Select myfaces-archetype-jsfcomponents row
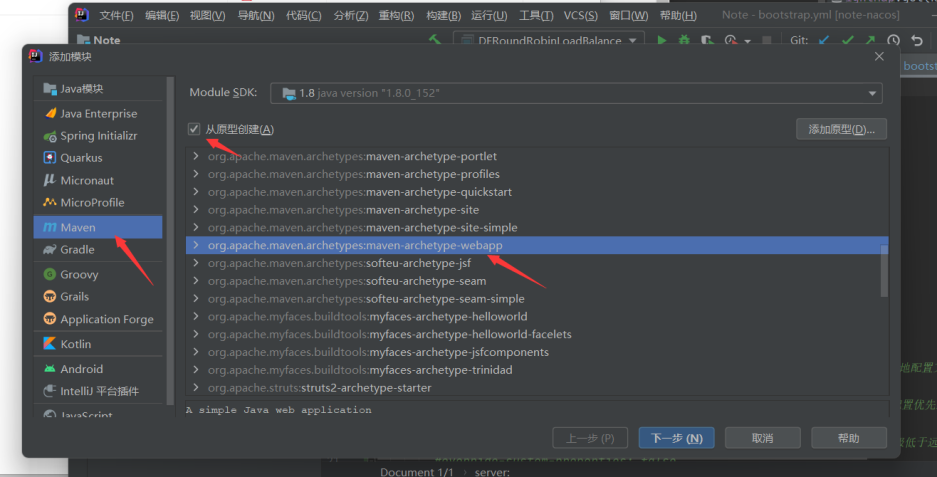Image resolution: width=937 pixels, height=477 pixels. click(537, 352)
